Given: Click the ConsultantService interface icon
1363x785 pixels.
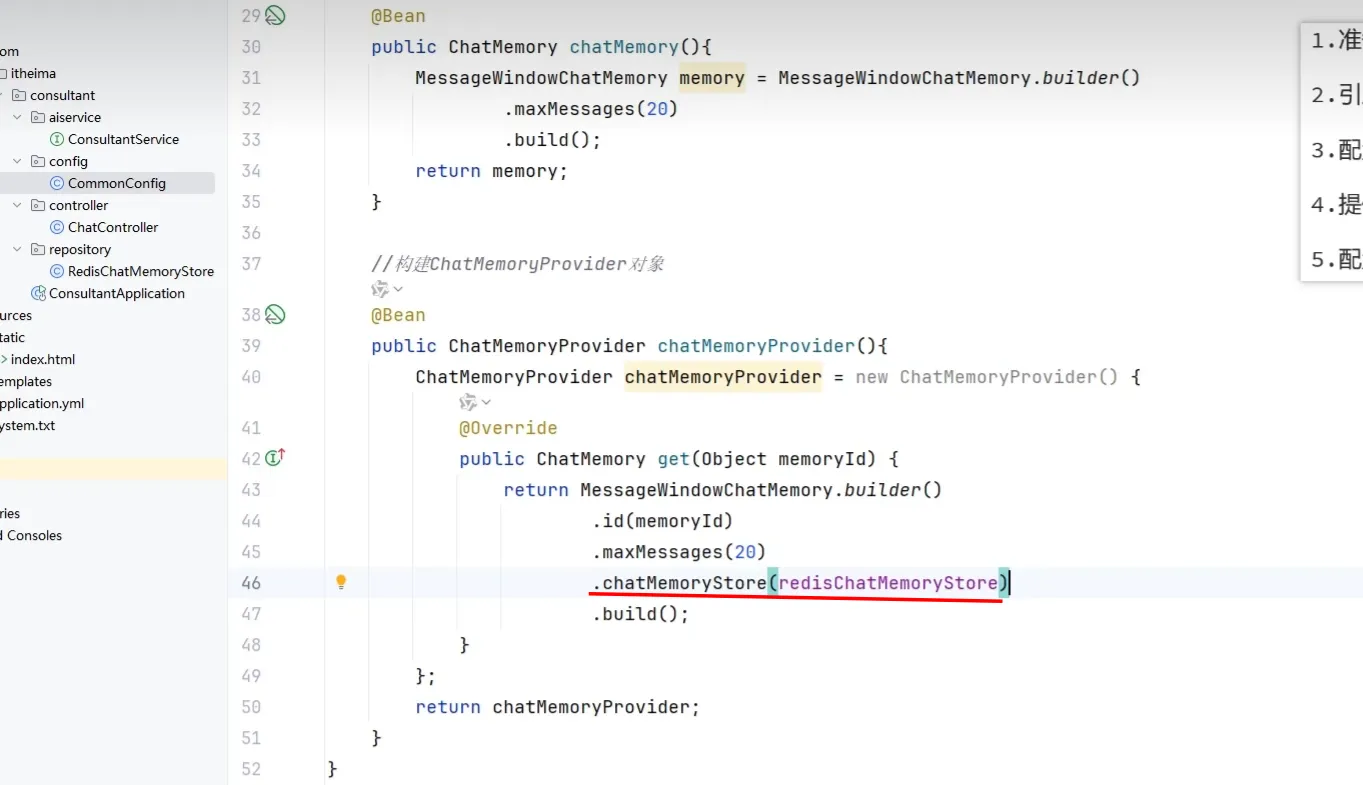Looking at the screenshot, I should pyautogui.click(x=57, y=139).
